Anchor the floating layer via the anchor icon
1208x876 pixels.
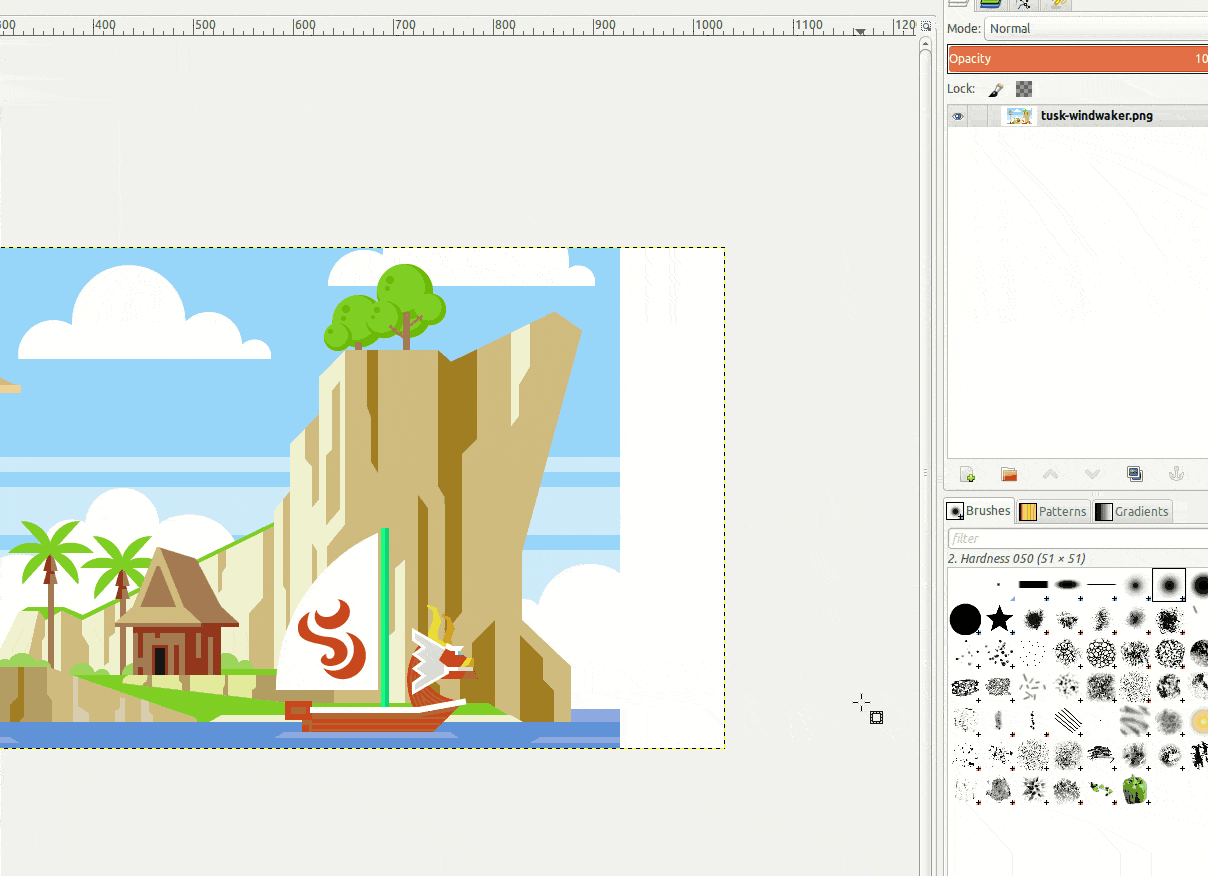point(1177,474)
